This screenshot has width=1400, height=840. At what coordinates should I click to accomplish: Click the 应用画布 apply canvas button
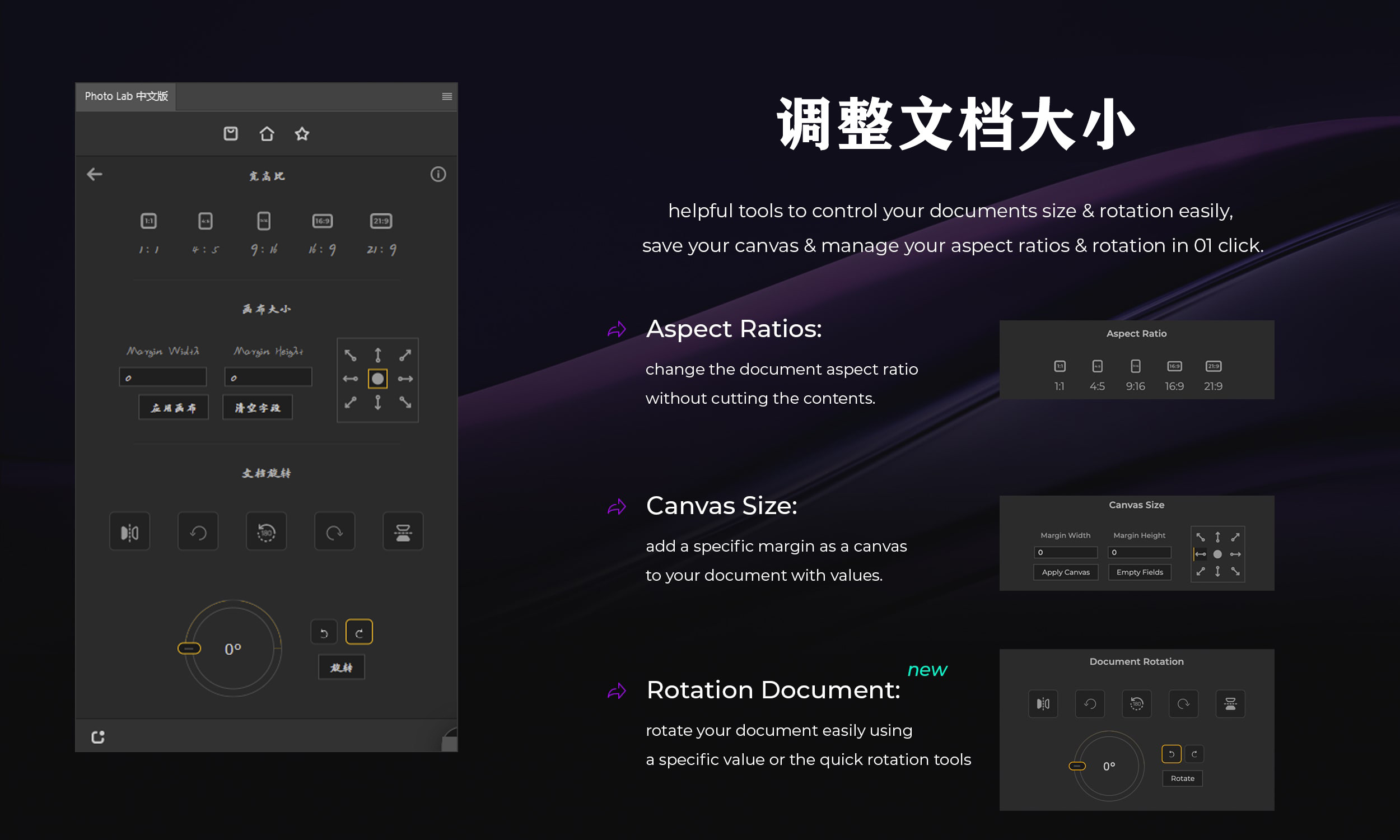pyautogui.click(x=173, y=408)
